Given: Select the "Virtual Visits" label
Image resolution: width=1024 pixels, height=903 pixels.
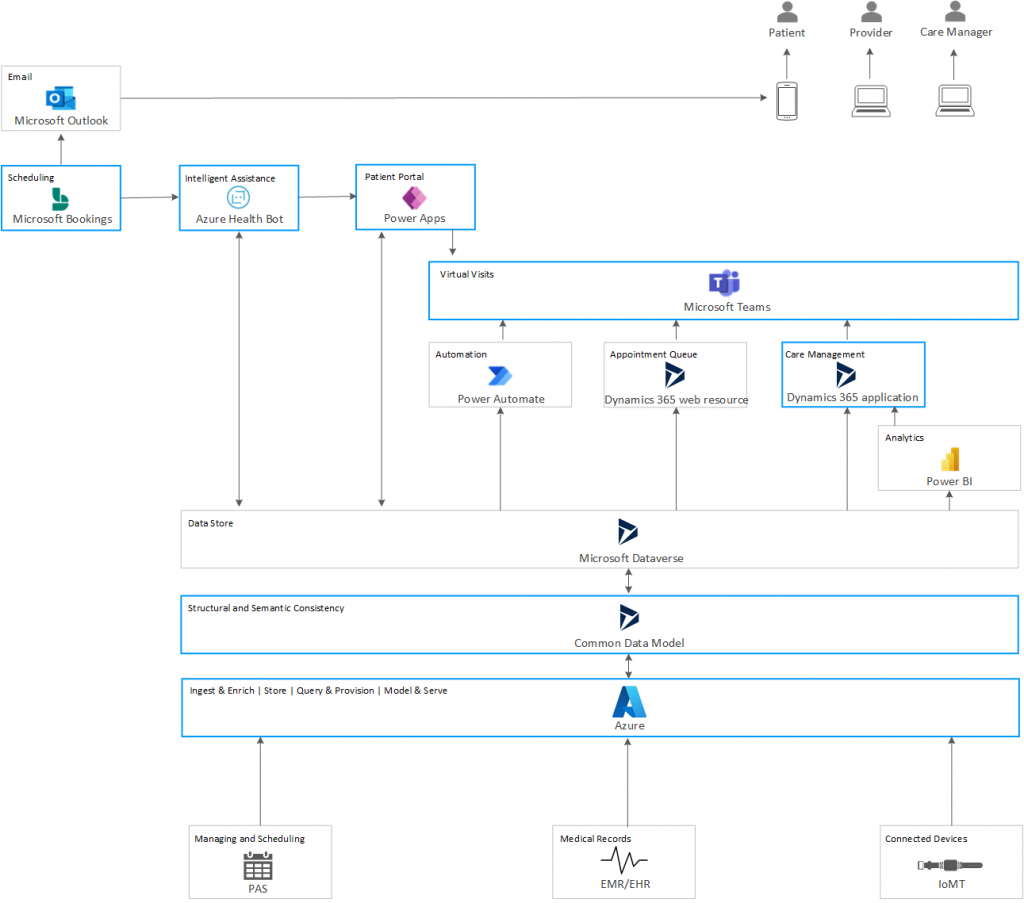Looking at the screenshot, I should pyautogui.click(x=467, y=274).
